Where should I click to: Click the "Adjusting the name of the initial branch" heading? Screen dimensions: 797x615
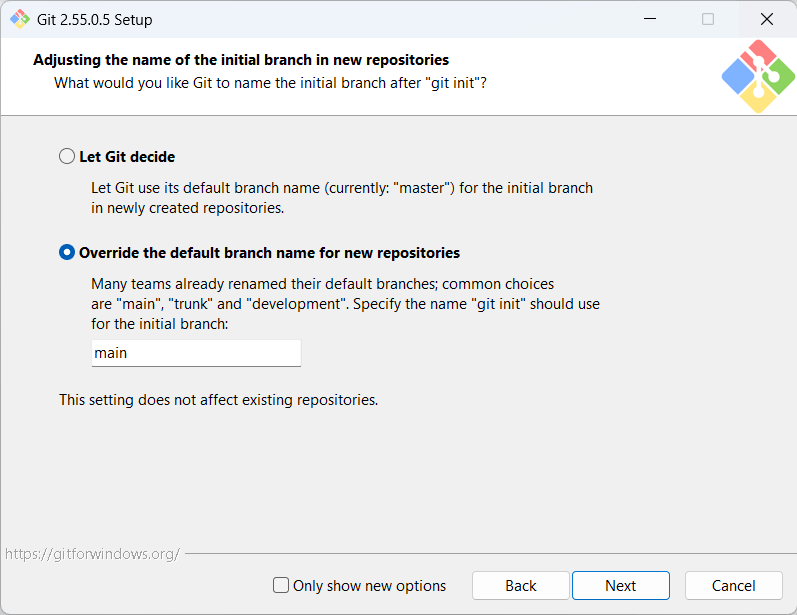(241, 60)
